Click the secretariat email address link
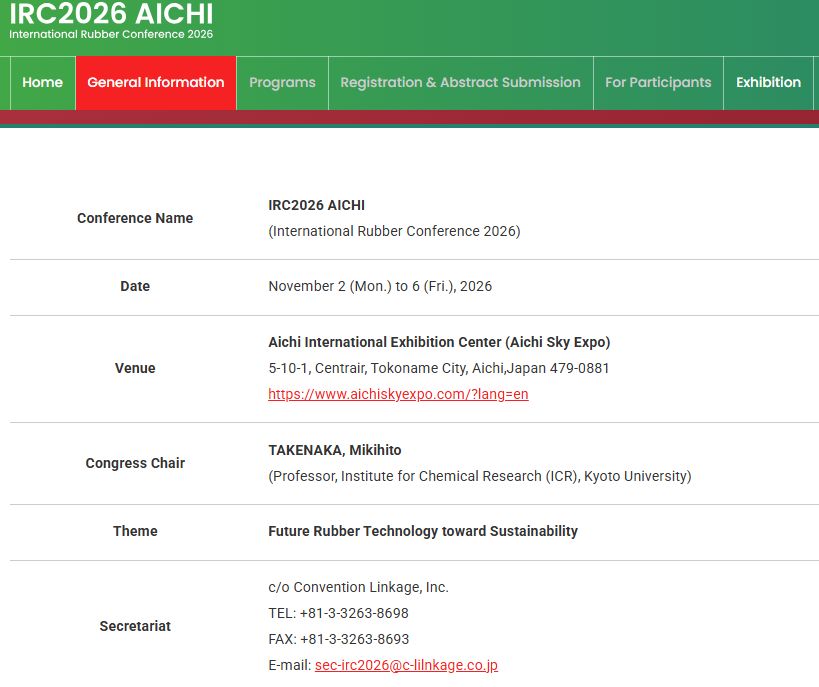Screen dimensions: 819x687 [406, 665]
